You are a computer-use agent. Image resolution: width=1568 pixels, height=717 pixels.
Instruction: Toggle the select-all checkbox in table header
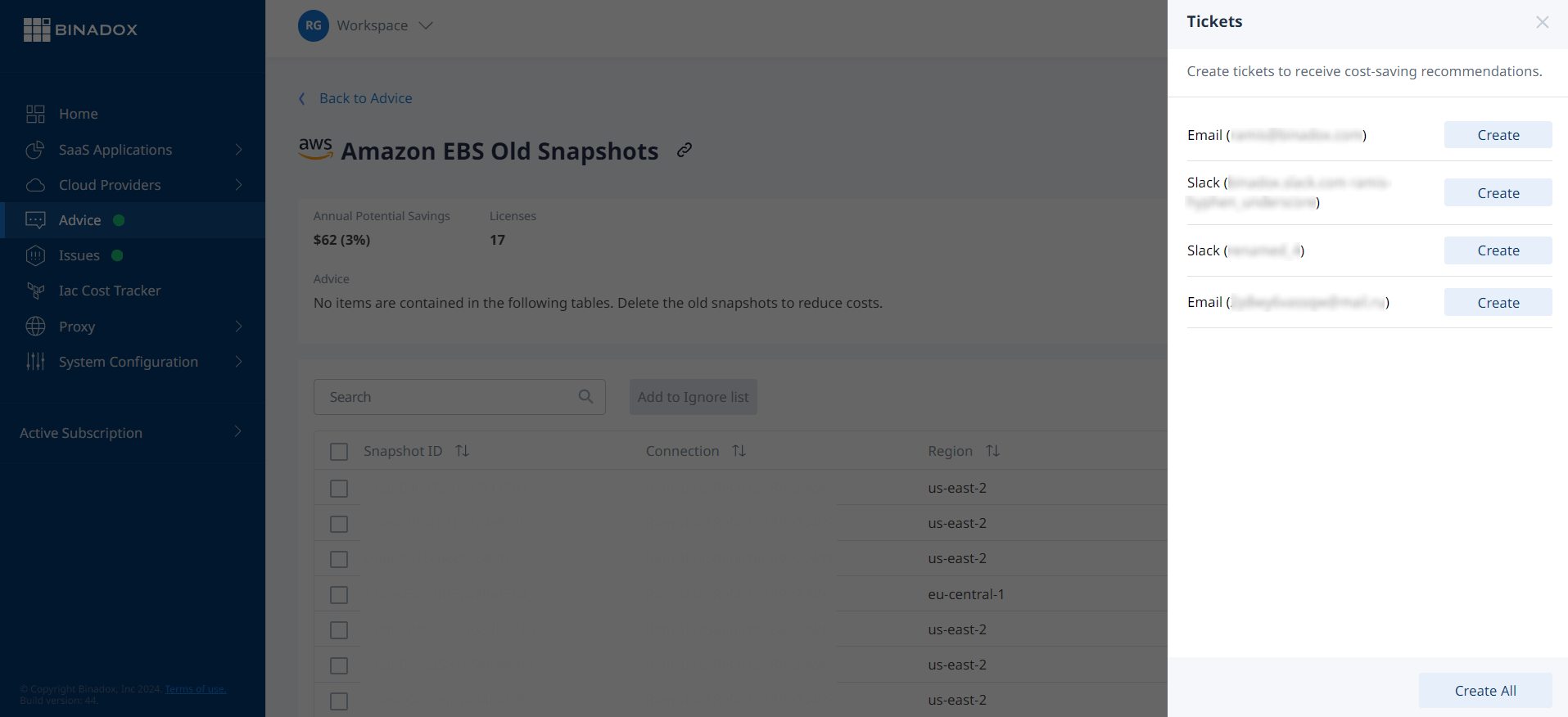(339, 452)
